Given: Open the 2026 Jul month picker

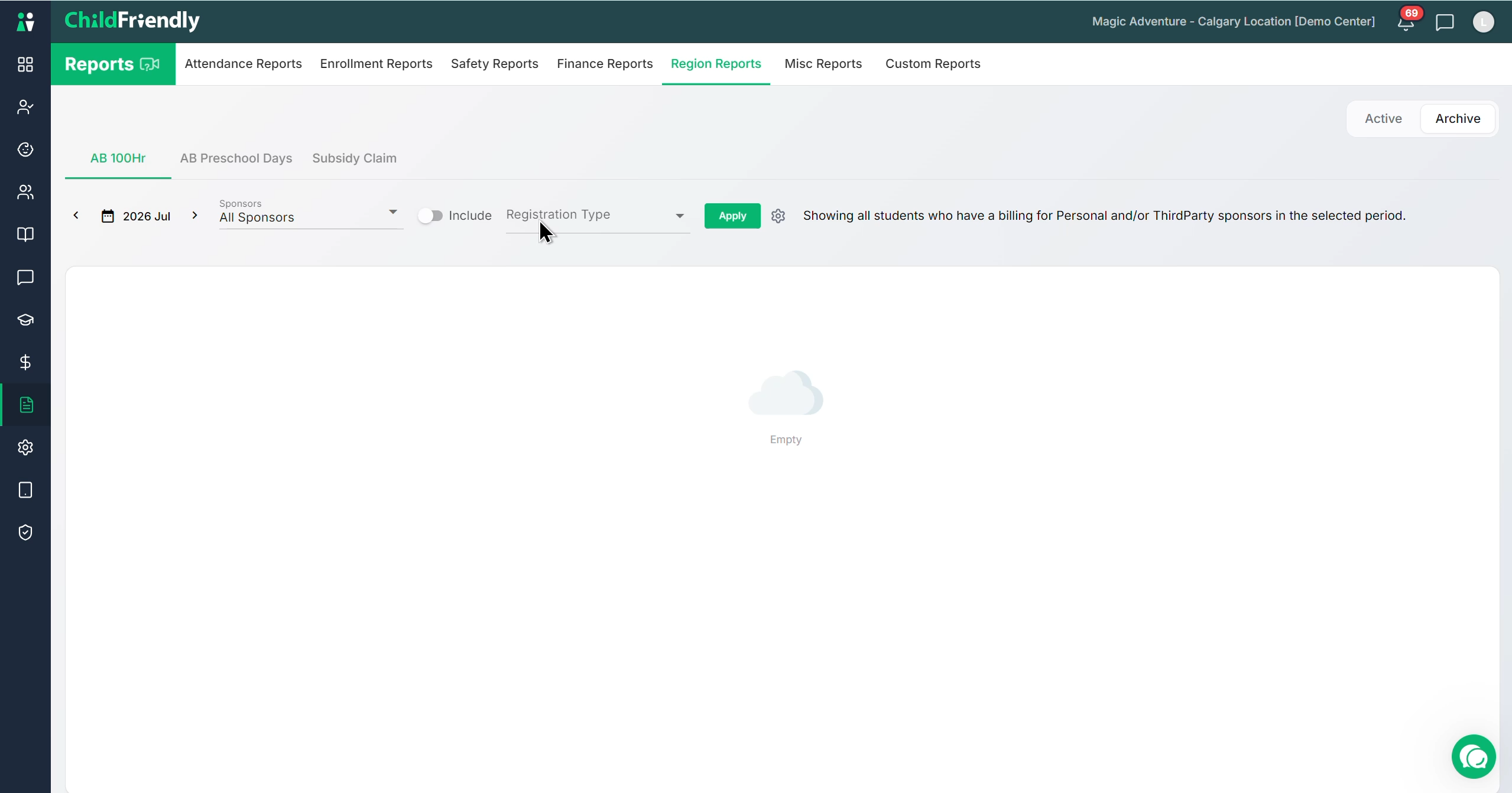Looking at the screenshot, I should [x=137, y=216].
